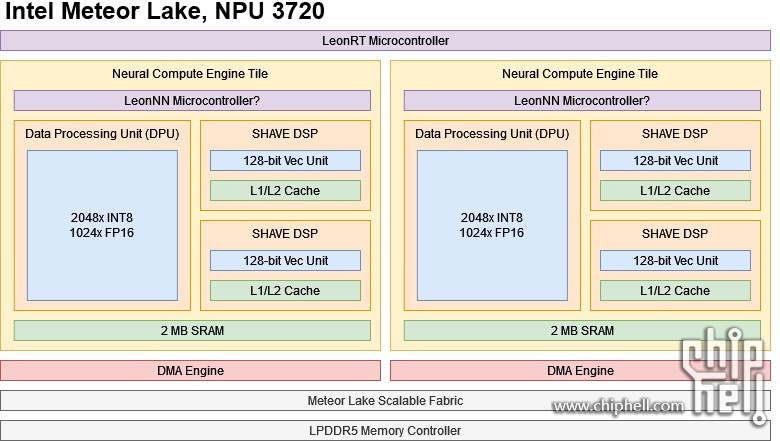Click the Meteor Lake Scalable Fabric block

point(386,401)
